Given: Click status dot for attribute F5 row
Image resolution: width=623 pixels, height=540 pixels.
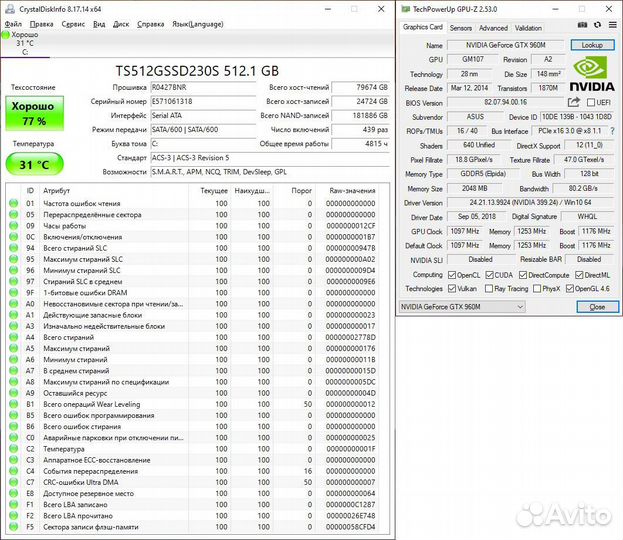Looking at the screenshot, I should (x=14, y=527).
